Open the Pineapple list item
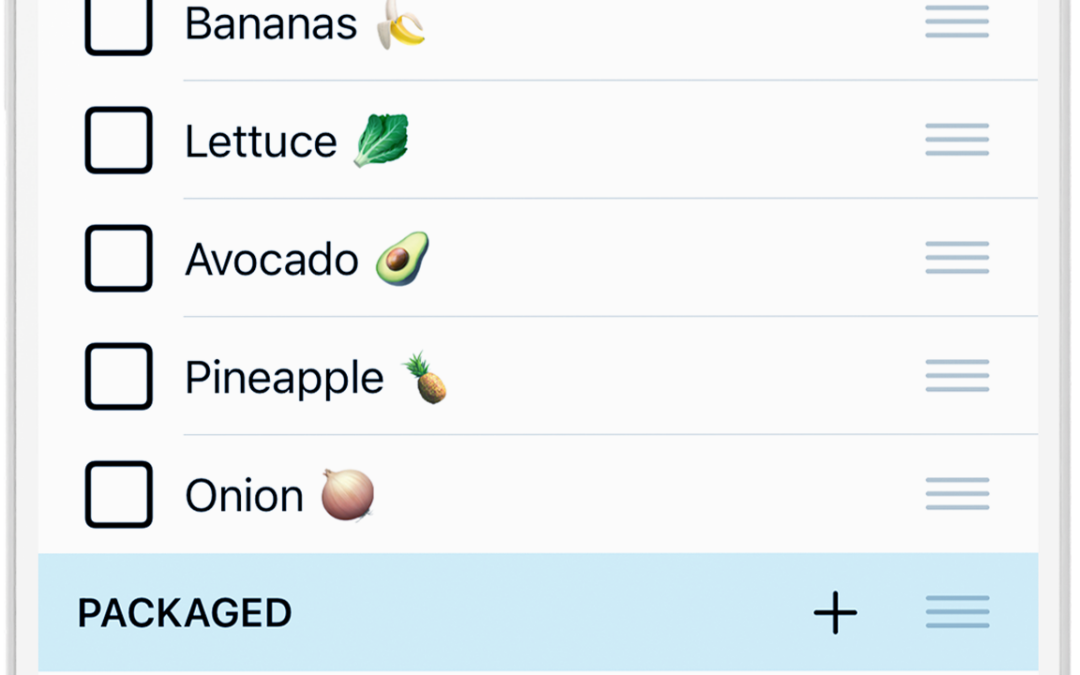This screenshot has width=1080, height=675. (538, 376)
